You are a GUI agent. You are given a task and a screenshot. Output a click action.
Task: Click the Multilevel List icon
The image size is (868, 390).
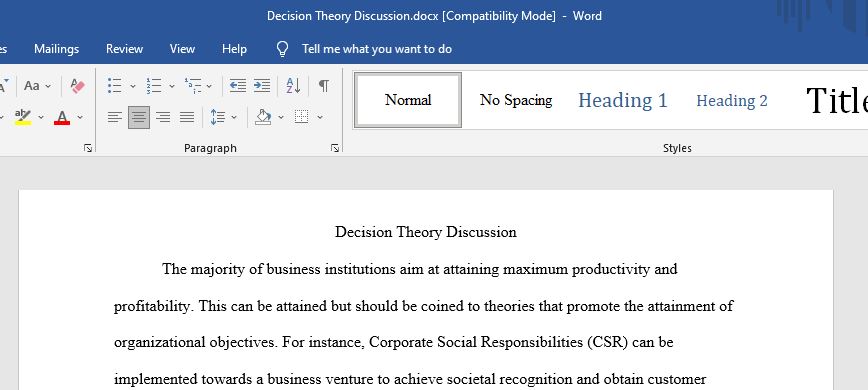pos(193,86)
